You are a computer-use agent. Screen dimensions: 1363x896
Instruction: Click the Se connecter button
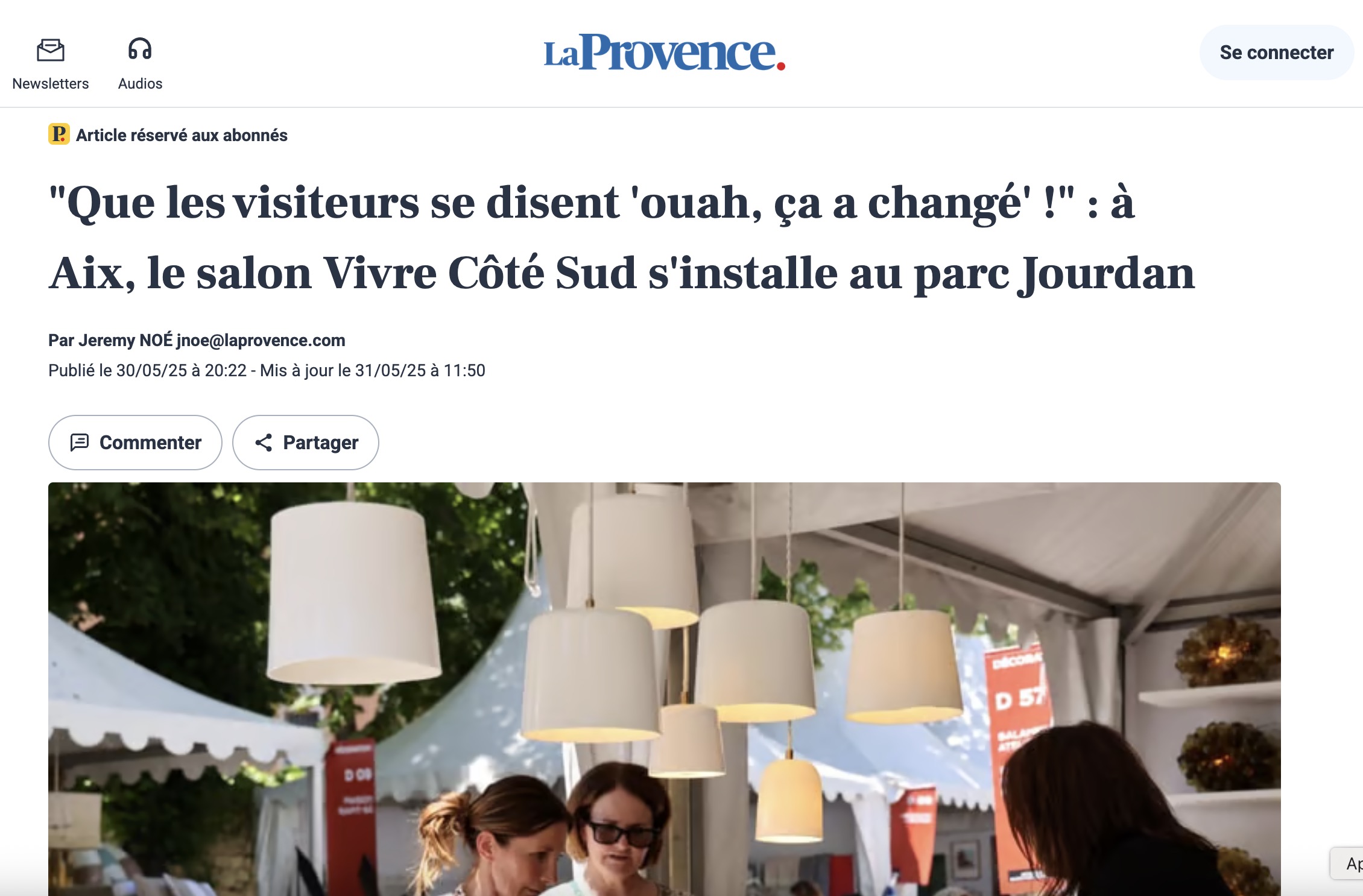point(1277,52)
